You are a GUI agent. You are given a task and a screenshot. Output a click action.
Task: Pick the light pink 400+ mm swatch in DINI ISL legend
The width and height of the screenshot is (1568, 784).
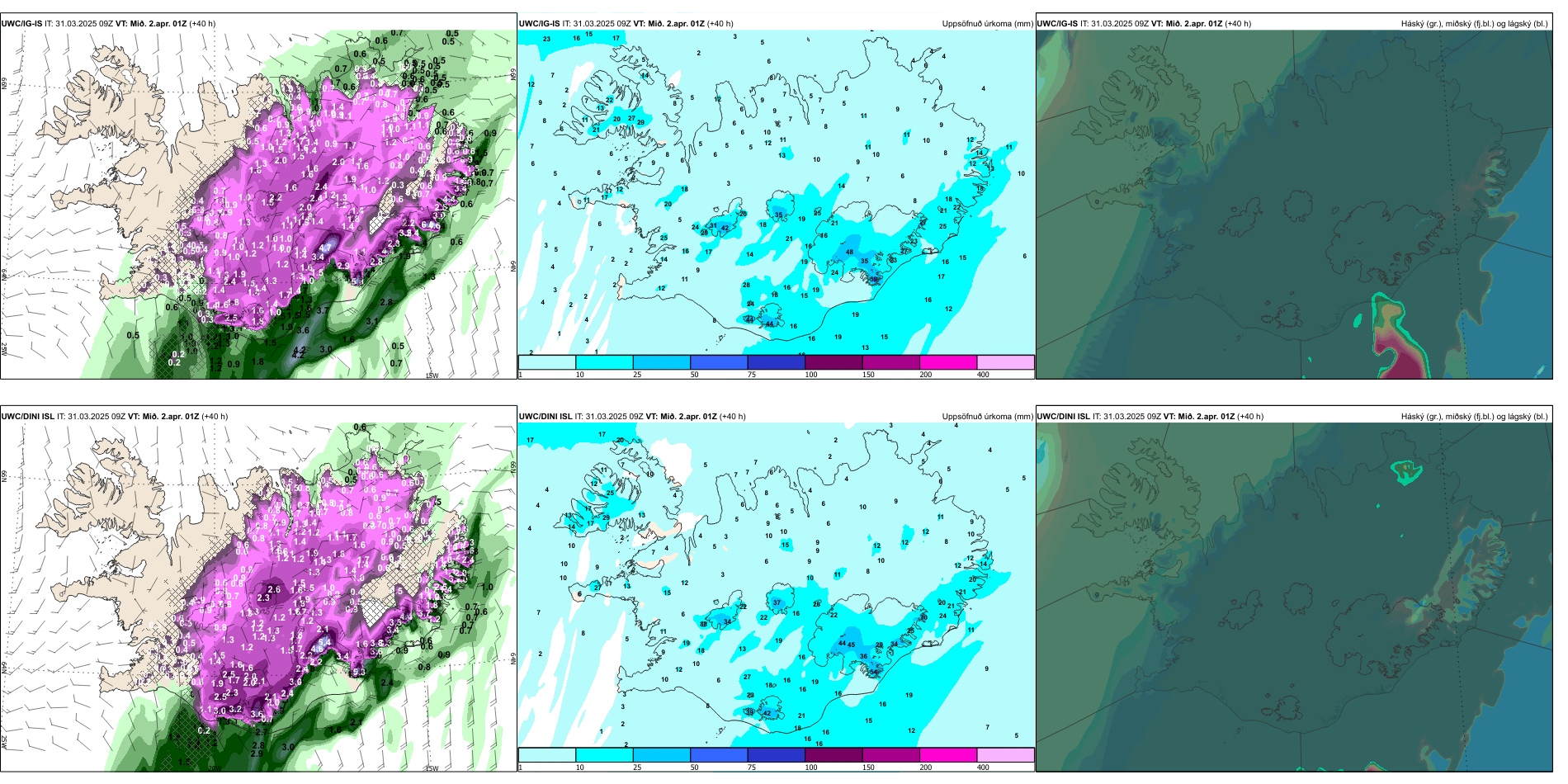click(1005, 755)
